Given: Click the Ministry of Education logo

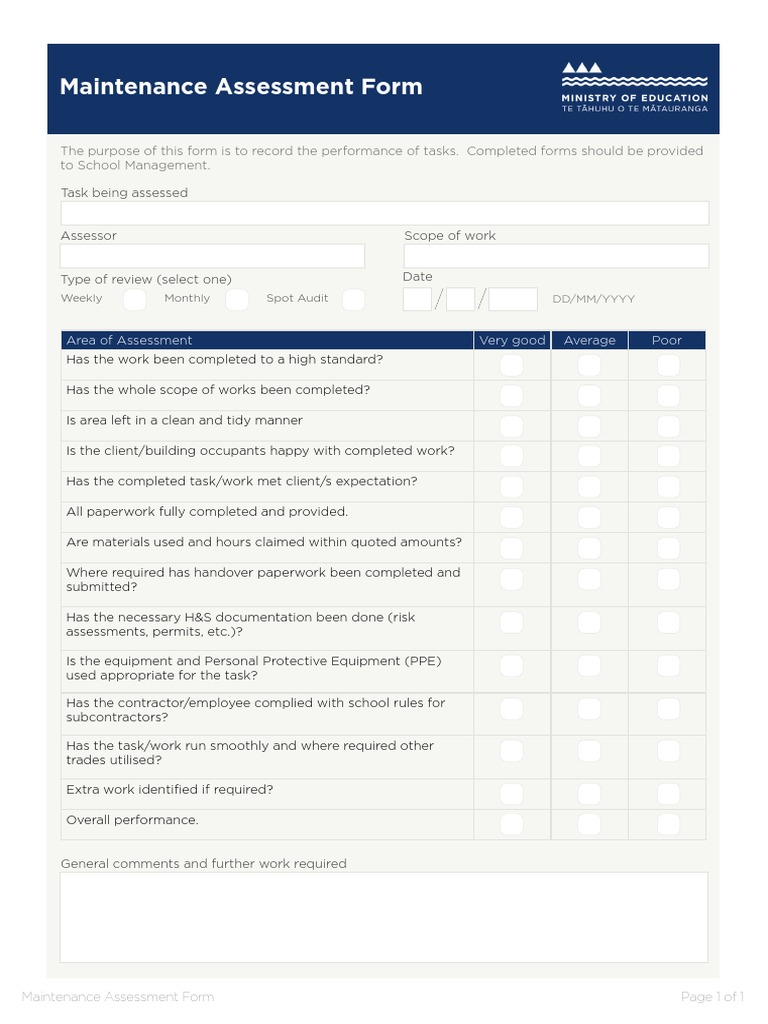Looking at the screenshot, I should point(634,87).
